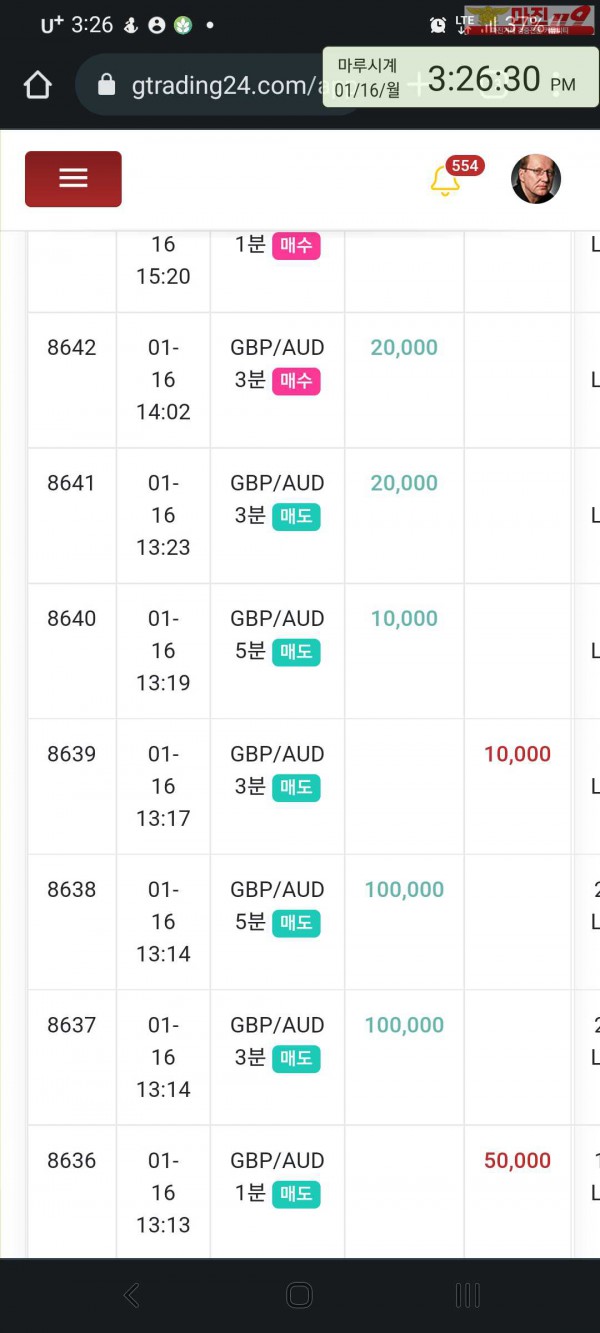Tap the red 50,000 amount on trade 8636
Image resolution: width=600 pixels, height=1333 pixels.
click(x=517, y=1161)
